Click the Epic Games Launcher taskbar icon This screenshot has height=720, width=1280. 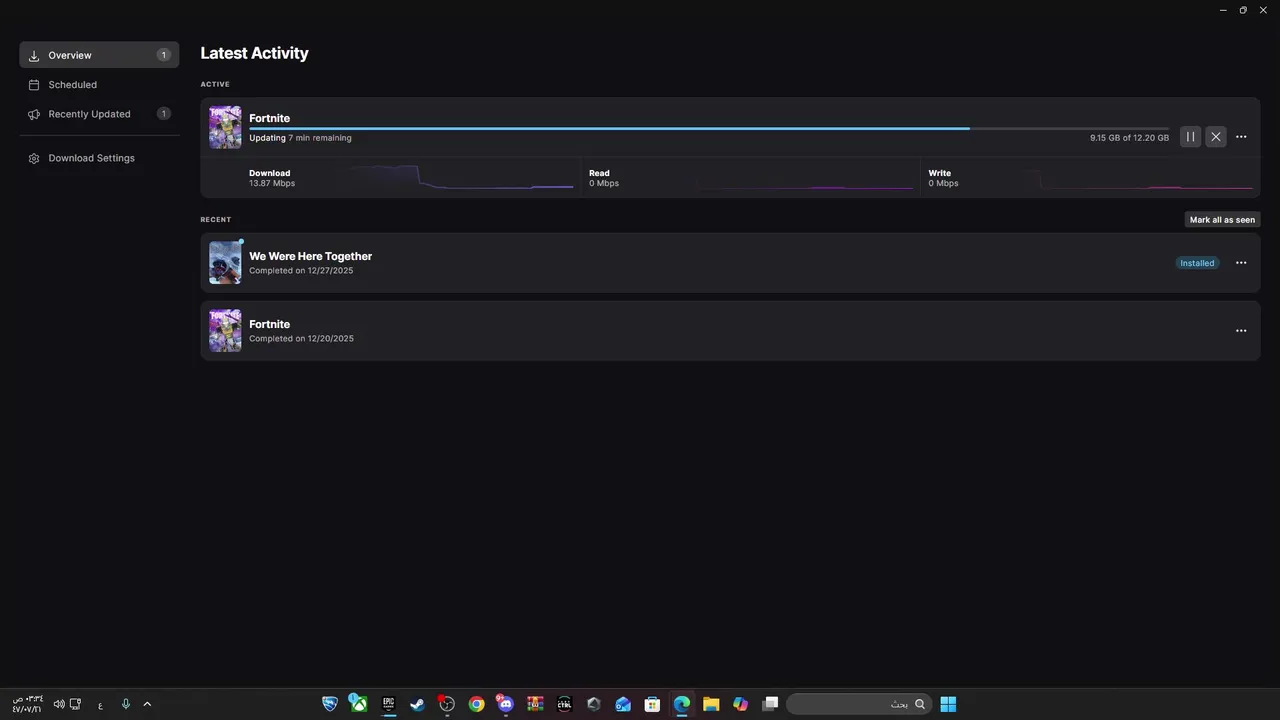pos(389,704)
